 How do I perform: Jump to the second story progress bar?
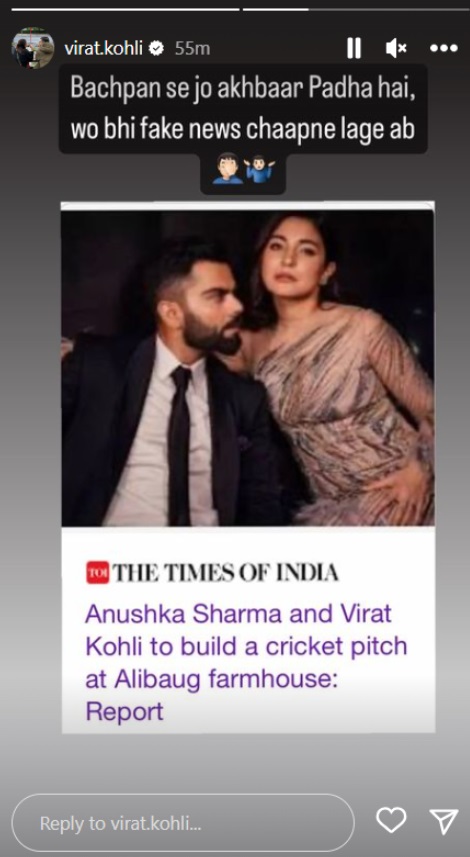[354, 9]
